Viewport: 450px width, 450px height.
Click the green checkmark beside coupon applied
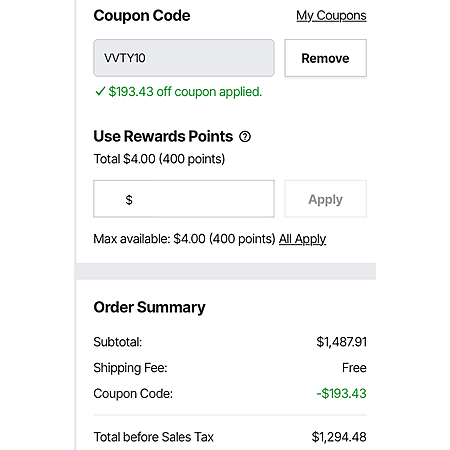pyautogui.click(x=100, y=91)
